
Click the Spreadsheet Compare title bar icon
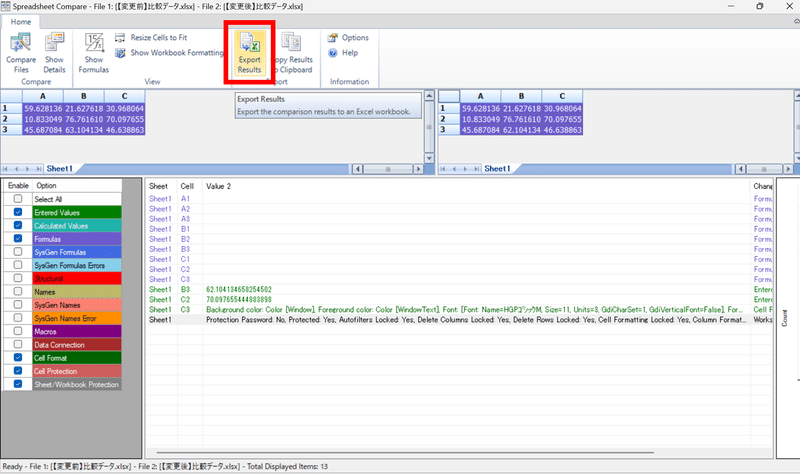pos(6,6)
